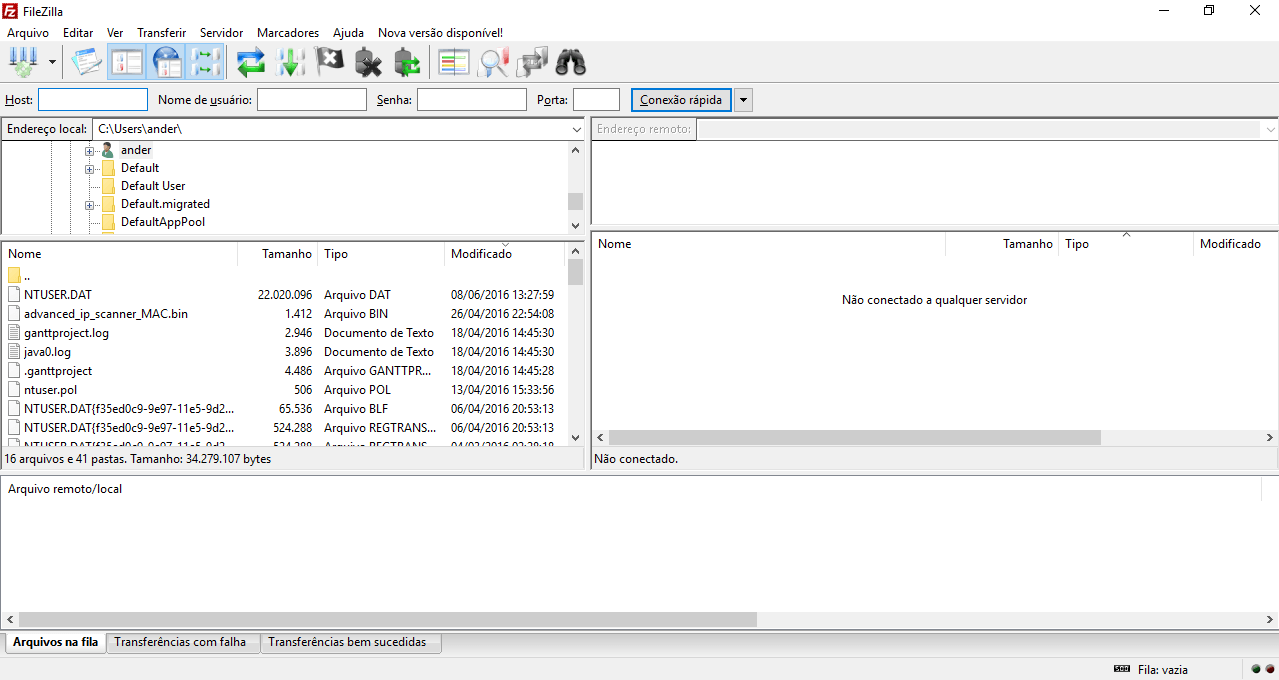Open the Ver menu
This screenshot has height=680, width=1279.
coord(115,33)
